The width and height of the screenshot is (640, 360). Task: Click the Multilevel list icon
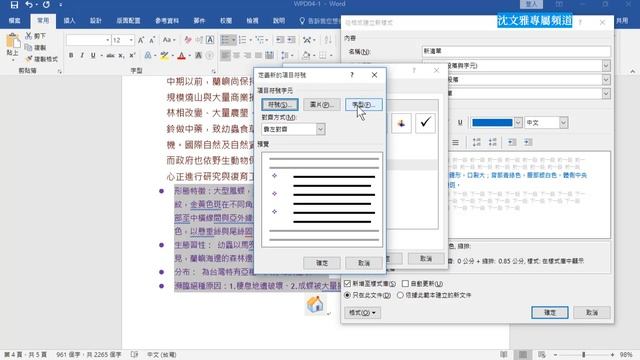pos(259,40)
